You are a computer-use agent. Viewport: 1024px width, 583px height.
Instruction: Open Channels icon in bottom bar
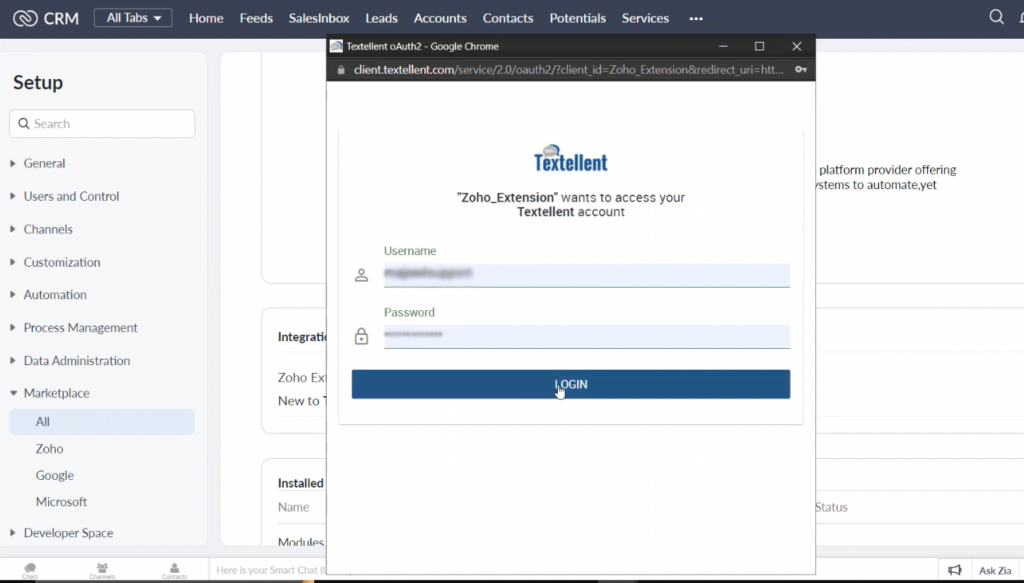[x=102, y=571]
